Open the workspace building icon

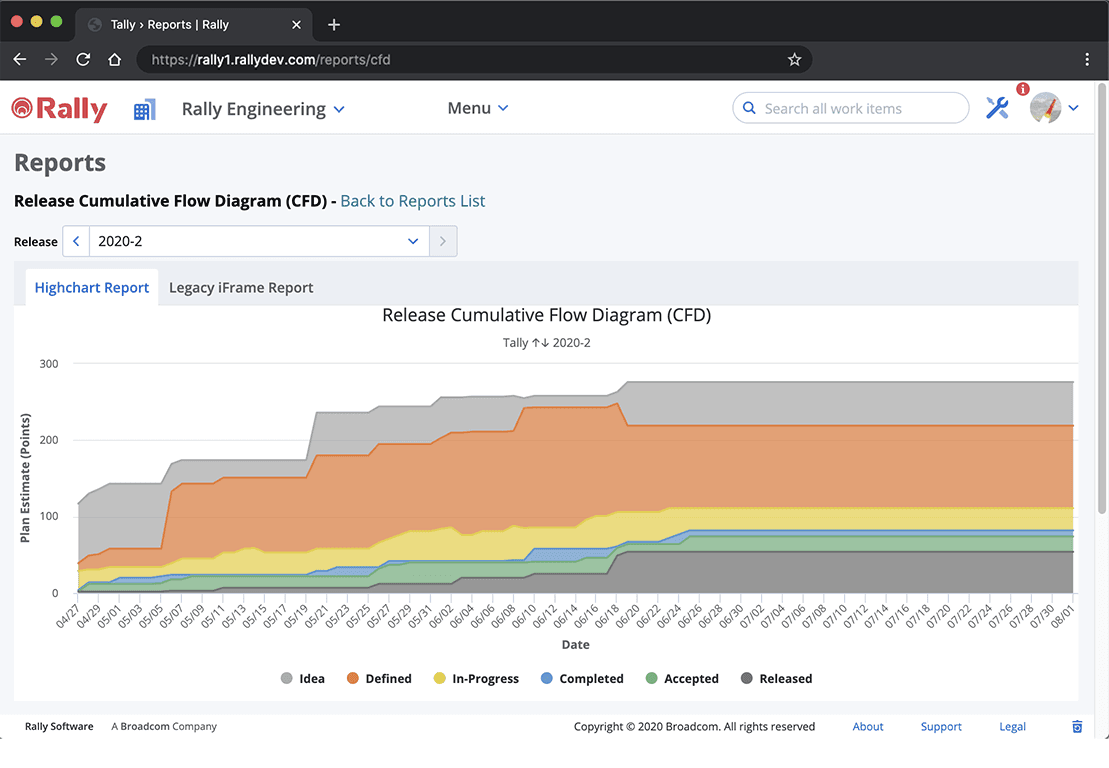145,110
